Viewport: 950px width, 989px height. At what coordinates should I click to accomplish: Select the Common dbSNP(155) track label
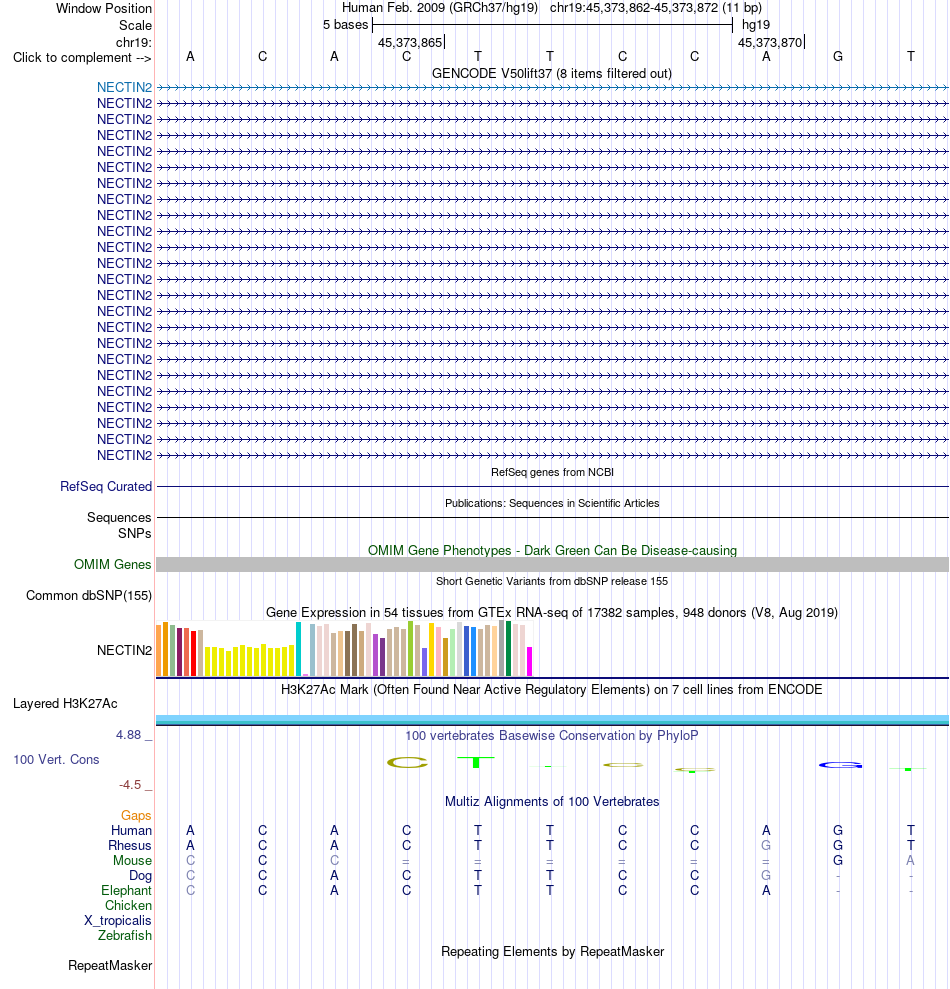tap(89, 595)
